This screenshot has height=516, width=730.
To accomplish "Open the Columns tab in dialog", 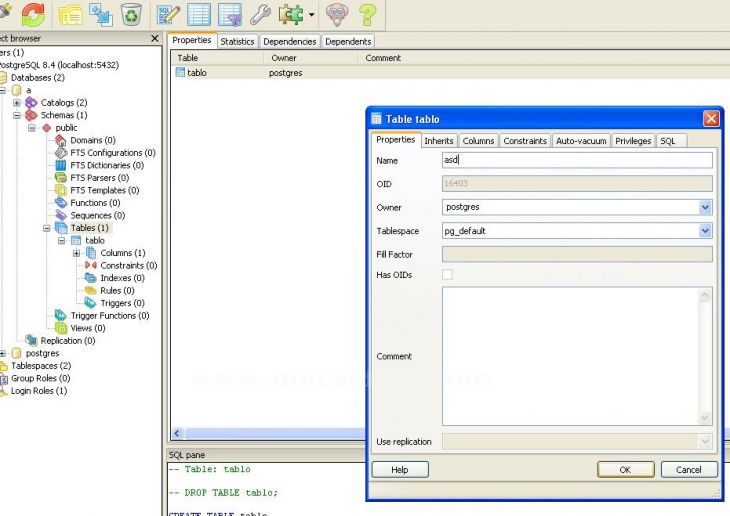I will click(478, 141).
